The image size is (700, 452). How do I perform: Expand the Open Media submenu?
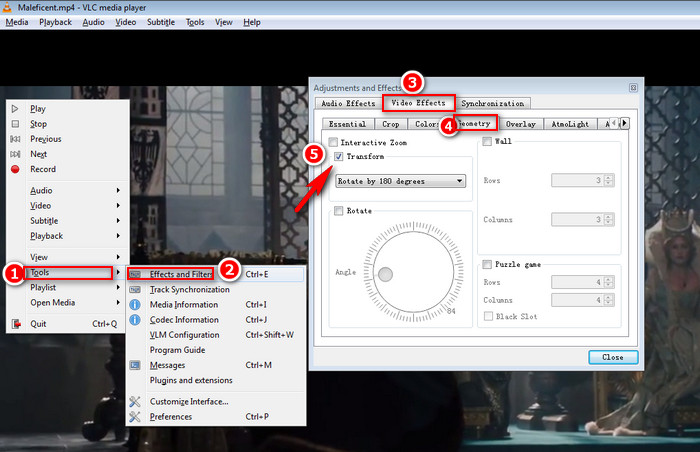[x=68, y=303]
